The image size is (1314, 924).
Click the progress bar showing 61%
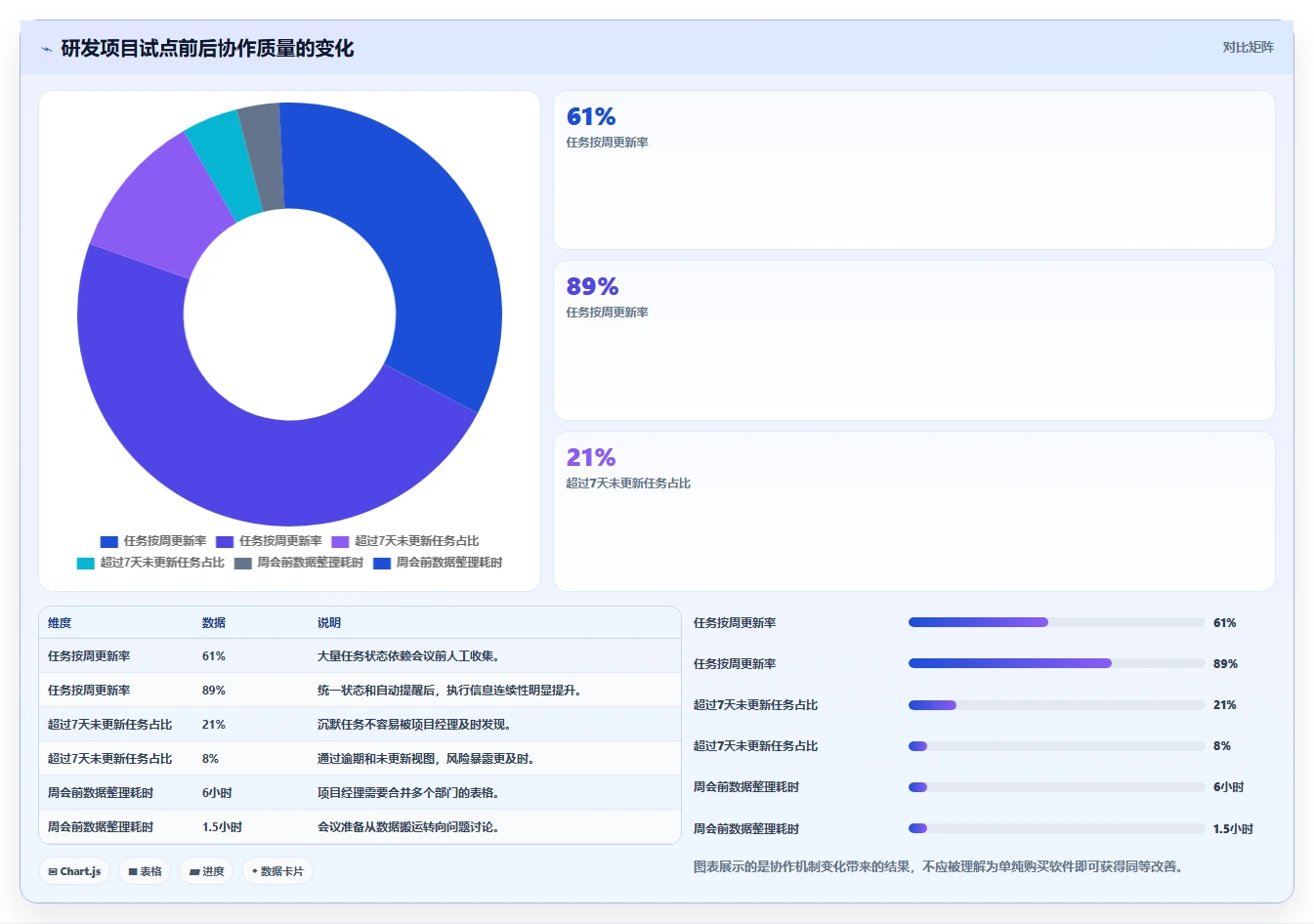[x=1056, y=622]
